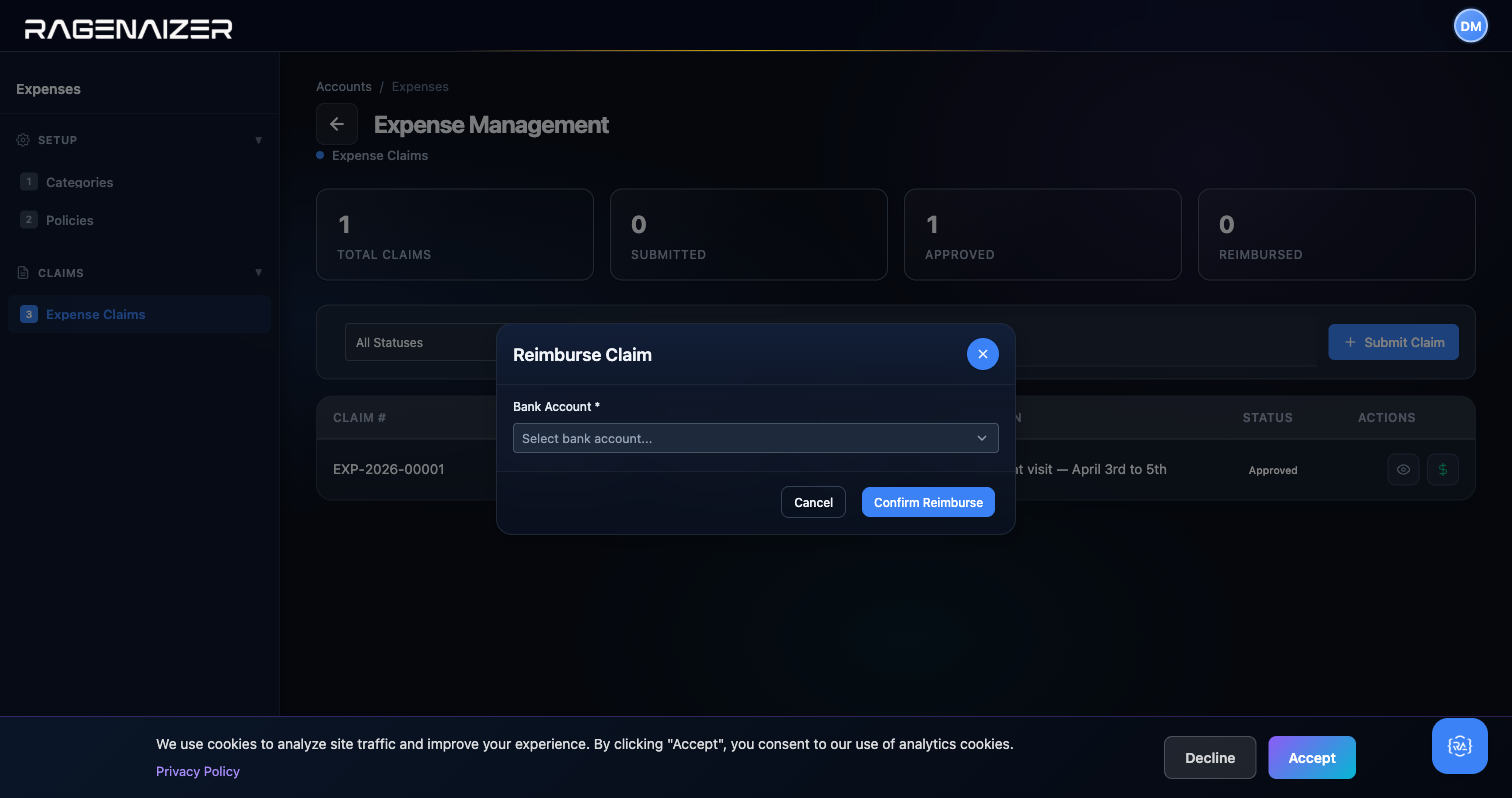Click the Expenses sidebar heading
1512x798 pixels.
[48, 89]
